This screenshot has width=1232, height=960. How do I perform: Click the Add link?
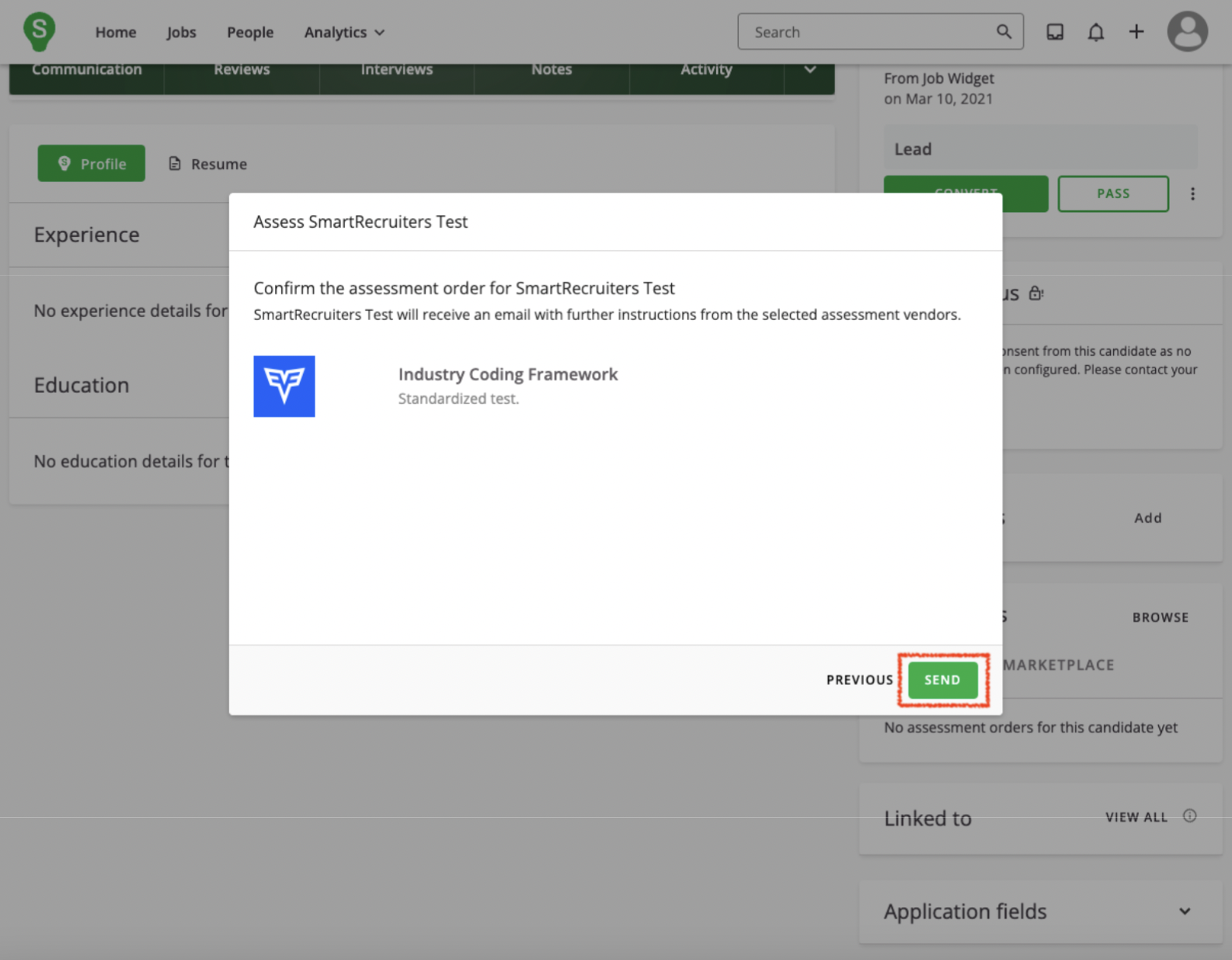[x=1148, y=518]
